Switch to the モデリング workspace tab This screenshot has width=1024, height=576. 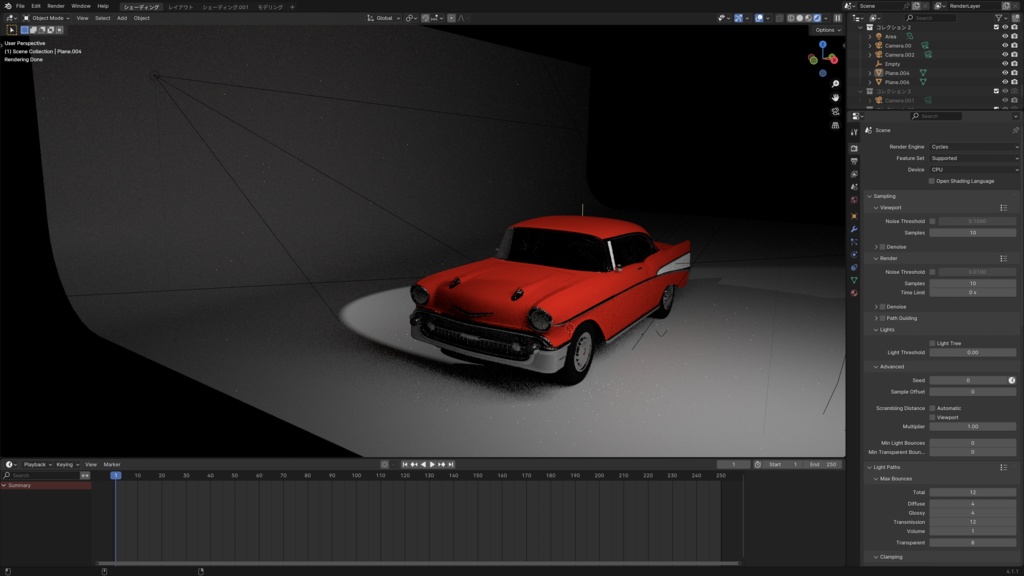coord(270,6)
